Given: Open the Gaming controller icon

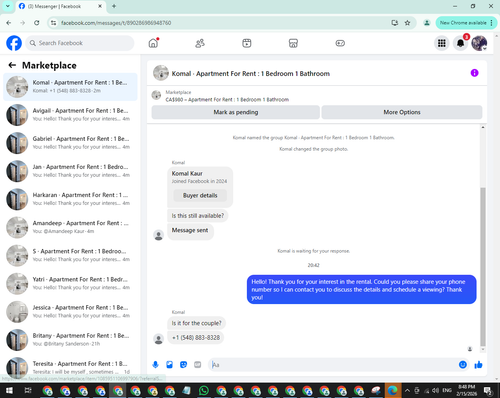Looking at the screenshot, I should [340, 43].
